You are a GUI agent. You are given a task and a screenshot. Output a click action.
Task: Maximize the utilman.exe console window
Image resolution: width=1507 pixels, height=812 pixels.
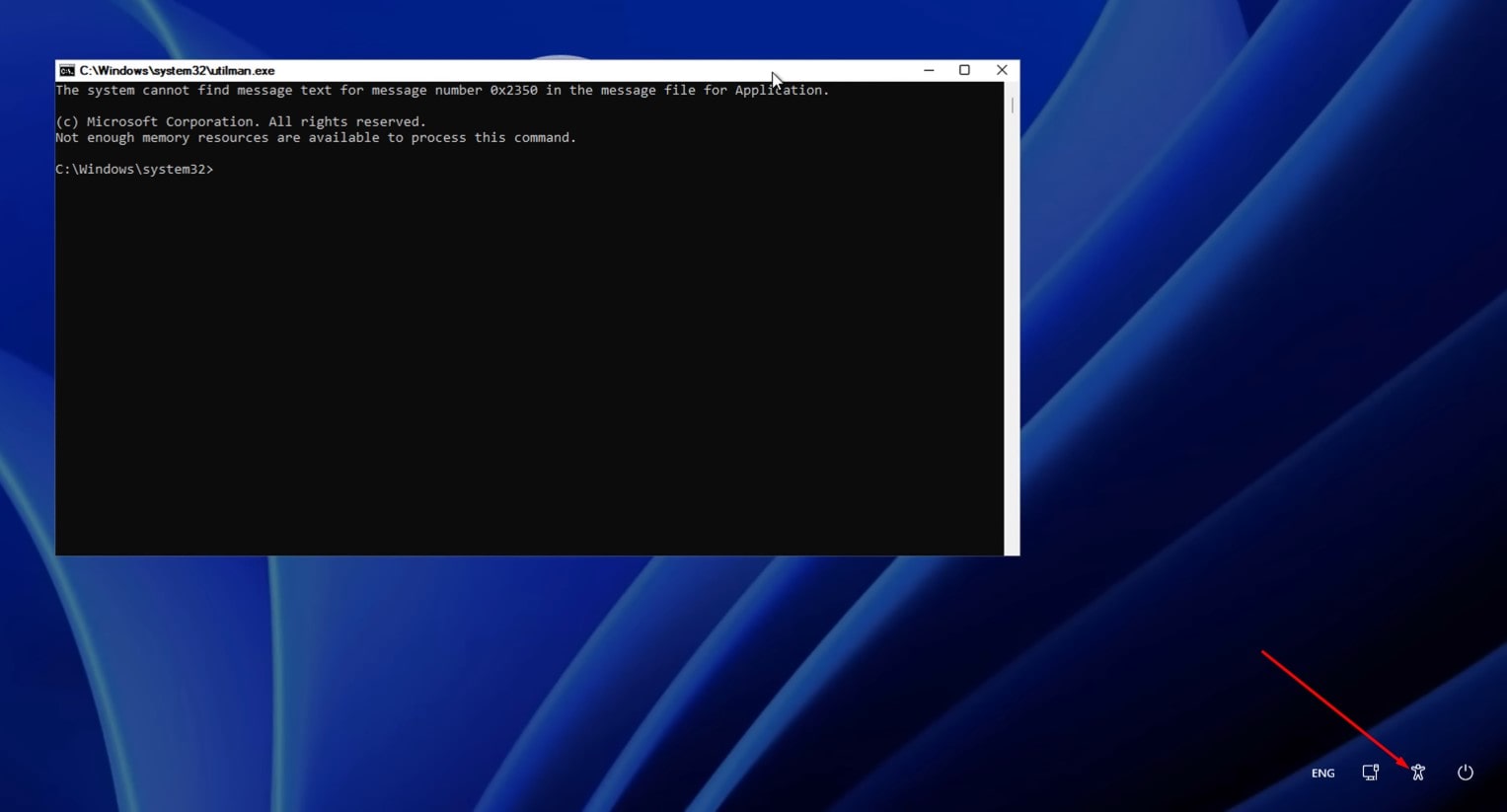coord(964,70)
